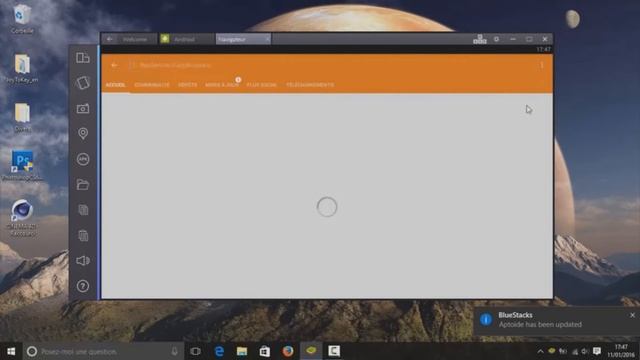The width and height of the screenshot is (640, 360).
Task: Click the Camtasia taskbar icon
Action: pos(334,351)
